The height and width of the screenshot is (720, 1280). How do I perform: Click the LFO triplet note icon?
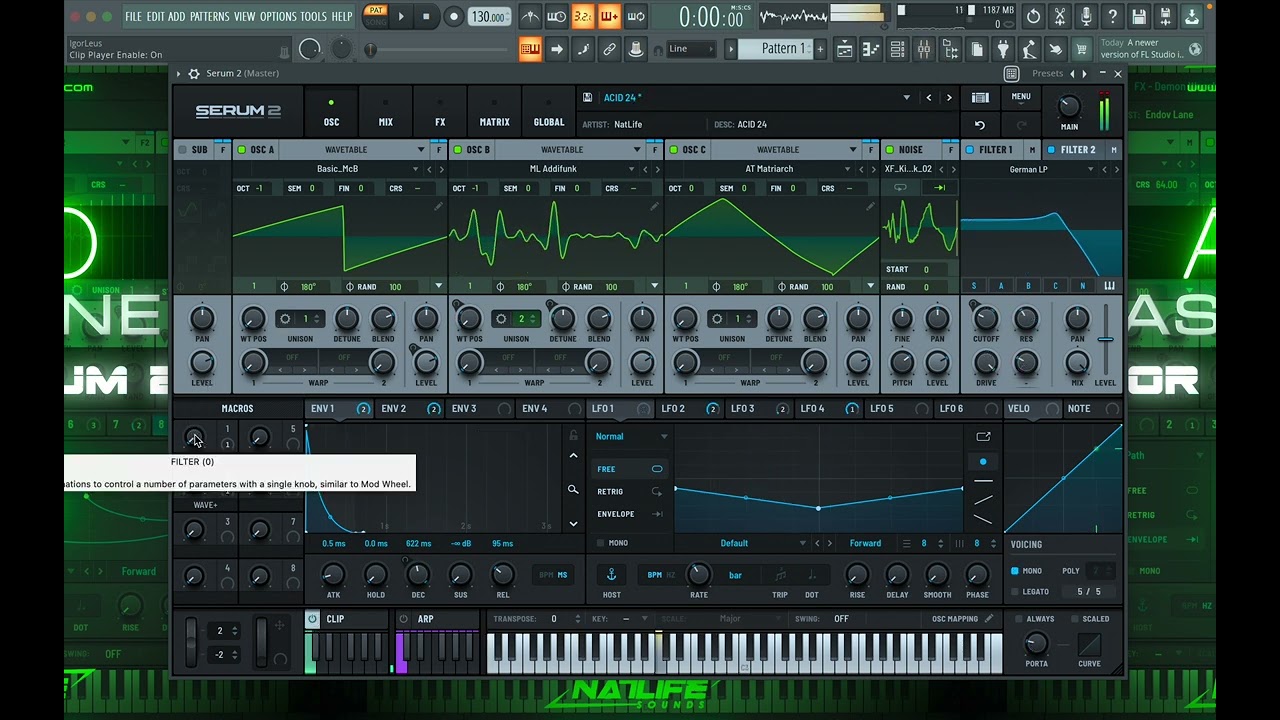(780, 575)
